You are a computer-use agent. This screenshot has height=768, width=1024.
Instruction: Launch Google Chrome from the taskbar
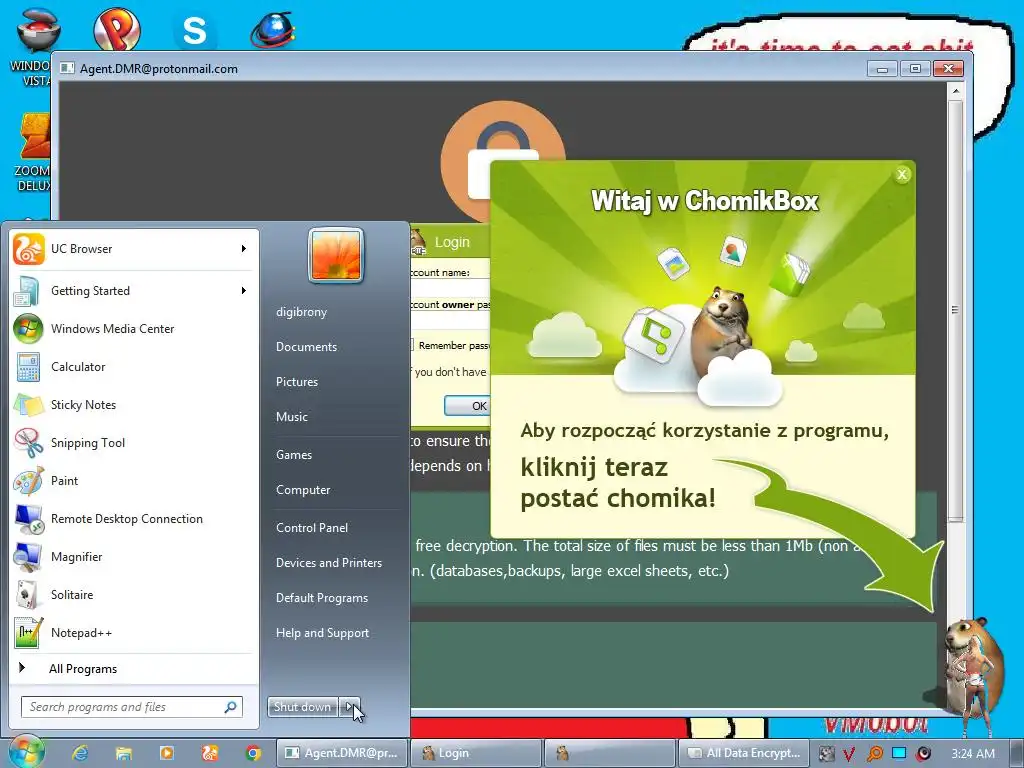(253, 753)
